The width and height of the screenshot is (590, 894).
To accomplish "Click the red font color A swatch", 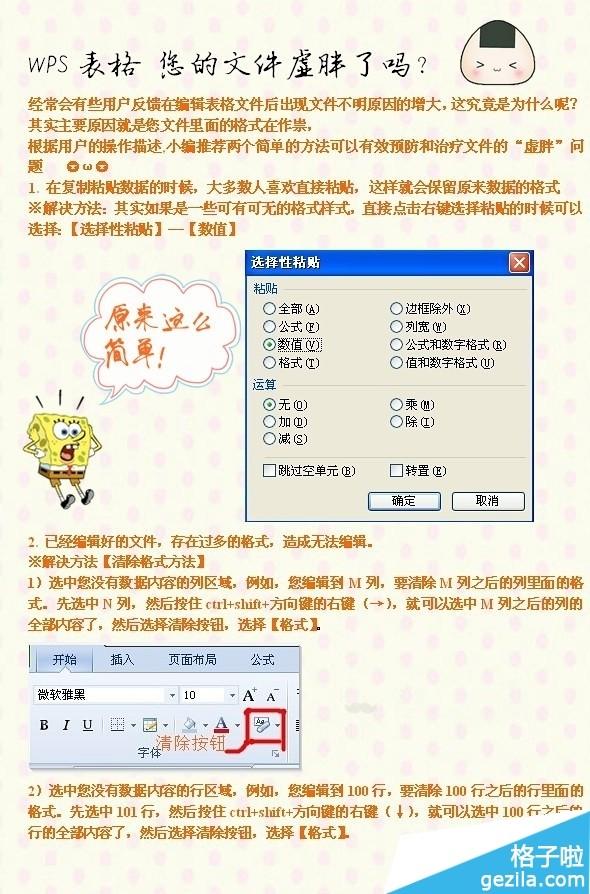I will 222,725.
